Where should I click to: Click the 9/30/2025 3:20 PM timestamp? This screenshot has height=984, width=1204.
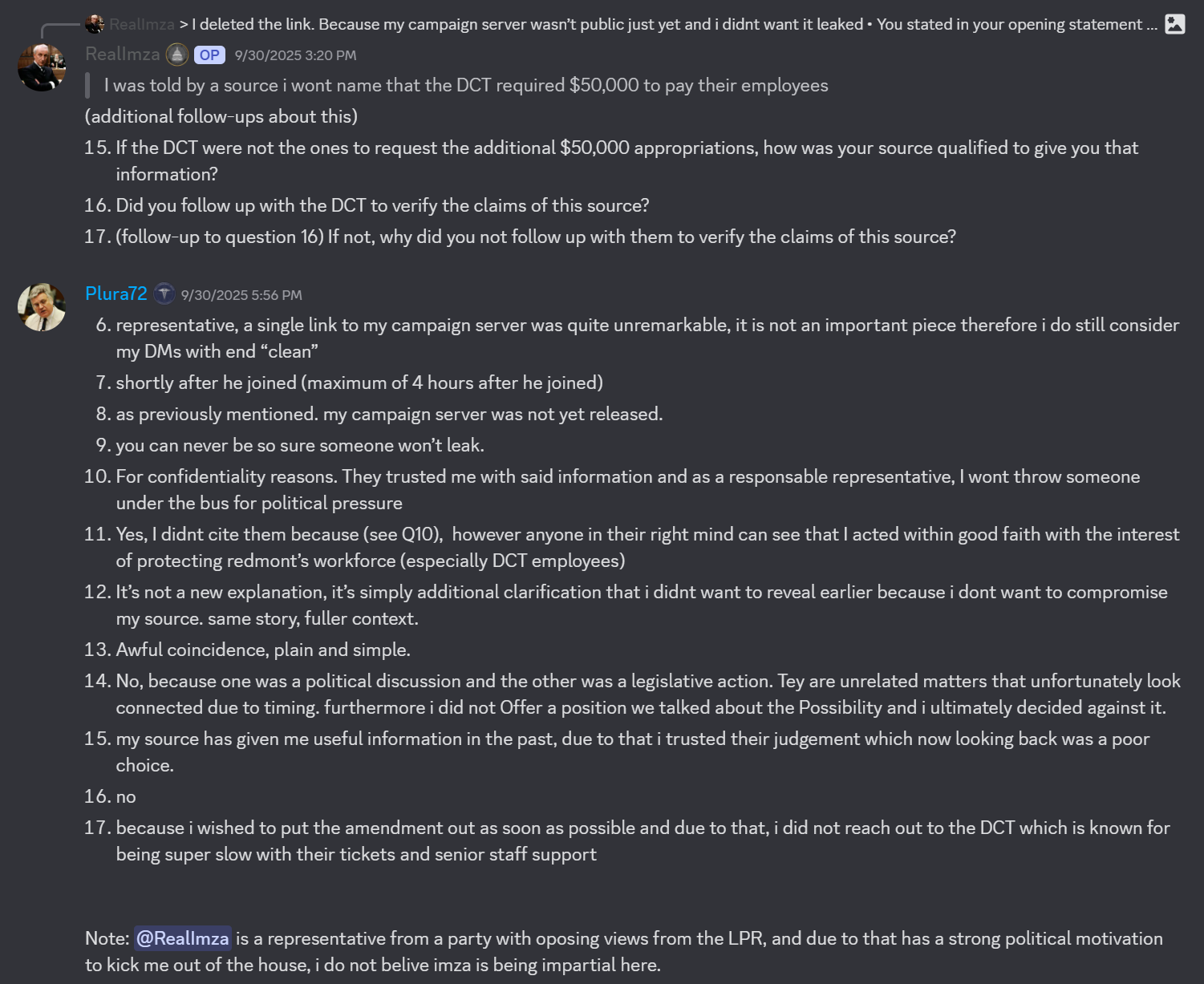(x=295, y=55)
